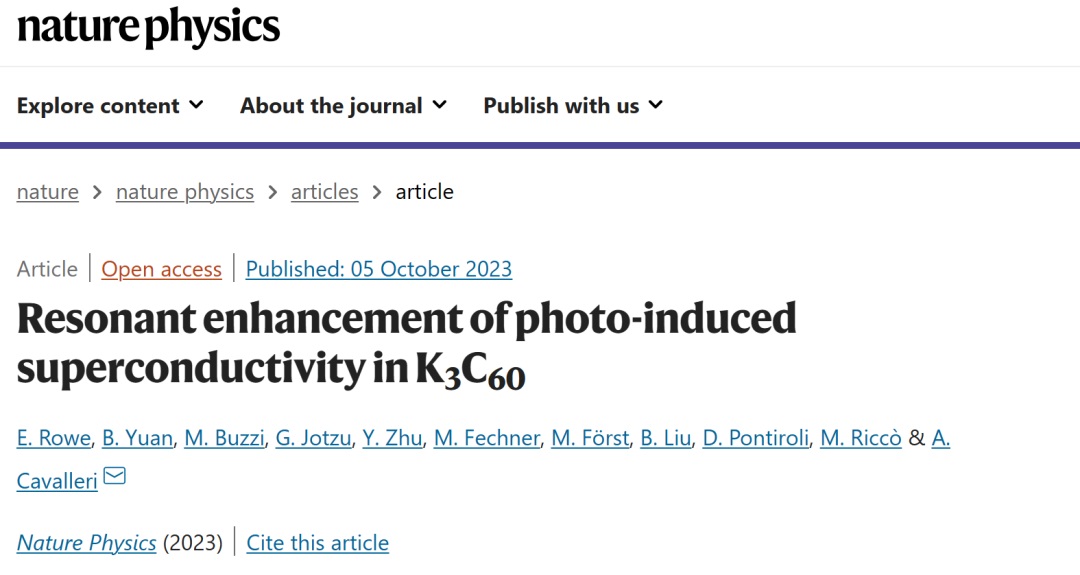The height and width of the screenshot is (575, 1080).
Task: Open the About the journal dropdown
Action: coord(343,105)
